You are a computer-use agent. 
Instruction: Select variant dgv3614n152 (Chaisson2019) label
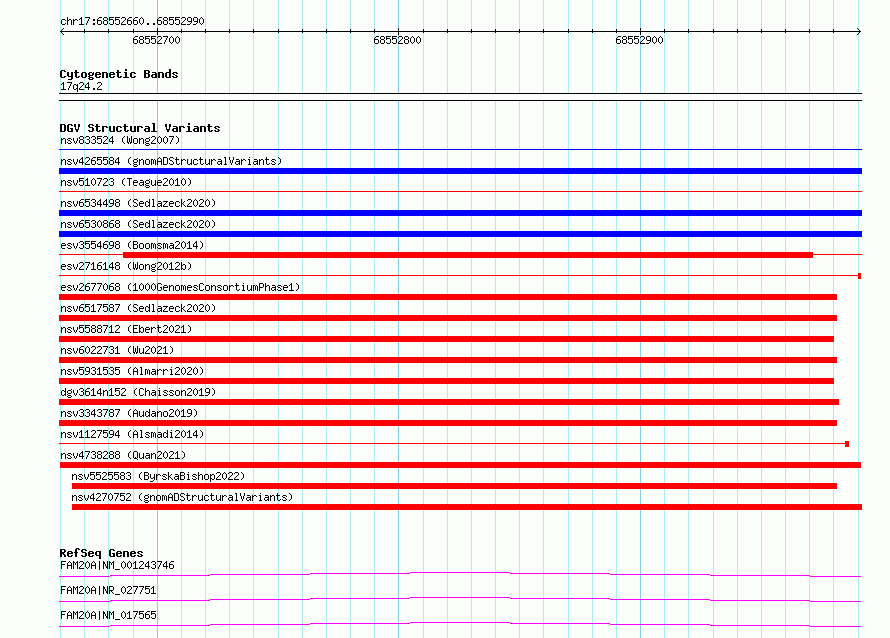(138, 392)
